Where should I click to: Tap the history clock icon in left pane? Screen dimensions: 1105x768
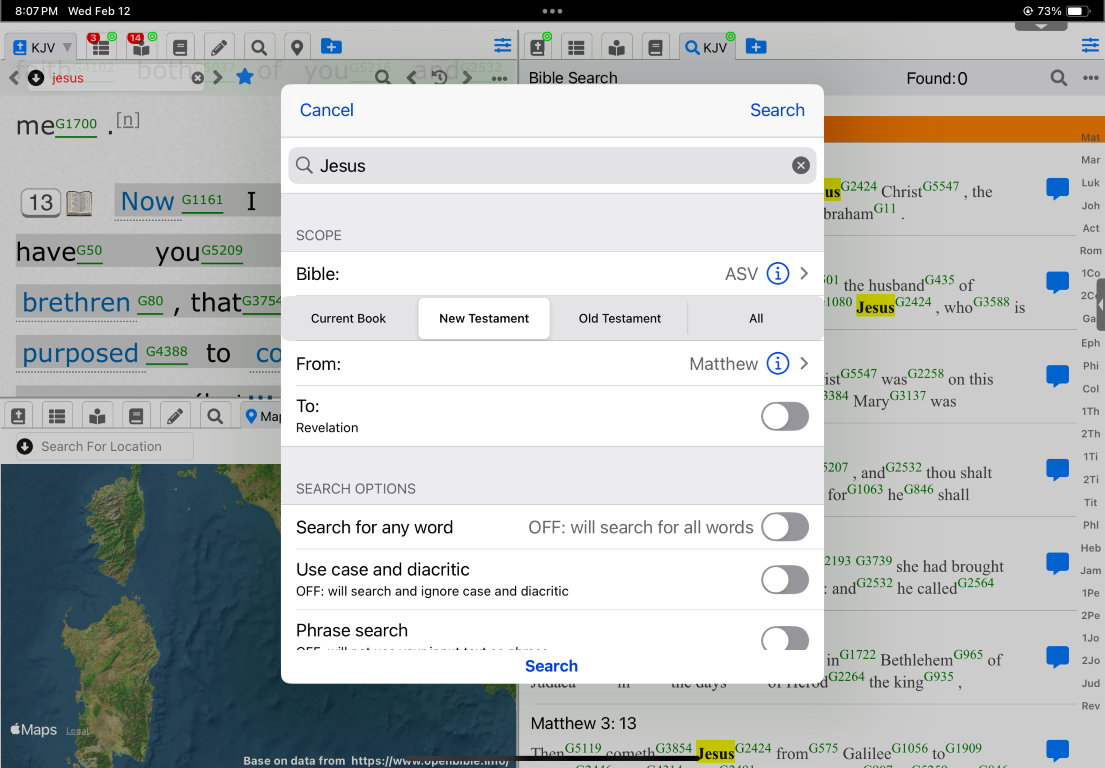point(439,77)
